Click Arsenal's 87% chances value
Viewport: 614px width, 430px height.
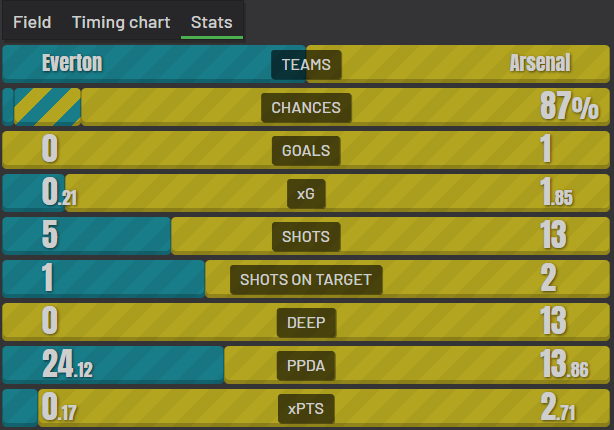tap(568, 108)
